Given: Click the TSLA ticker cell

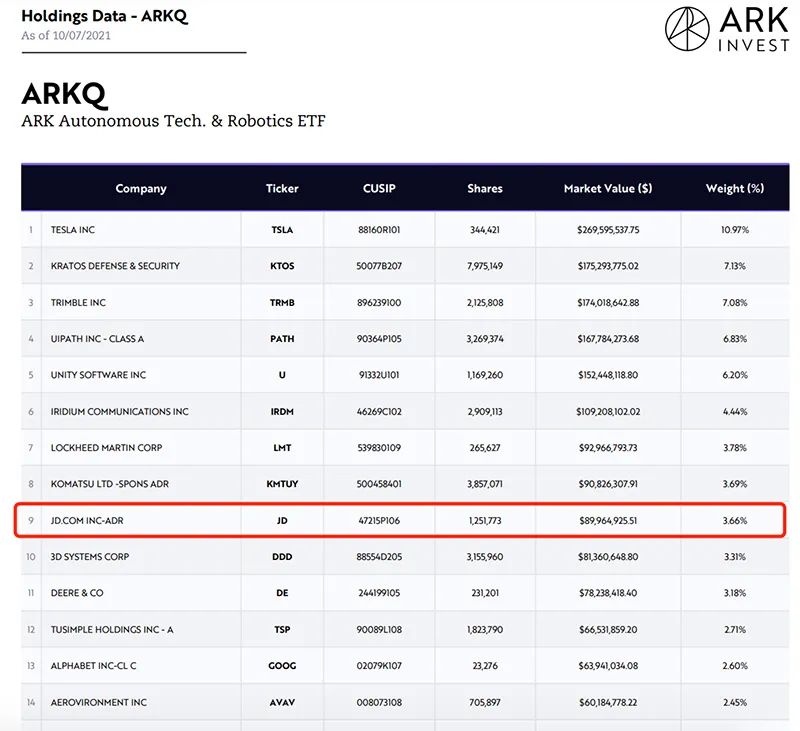Looking at the screenshot, I should 282,230.
